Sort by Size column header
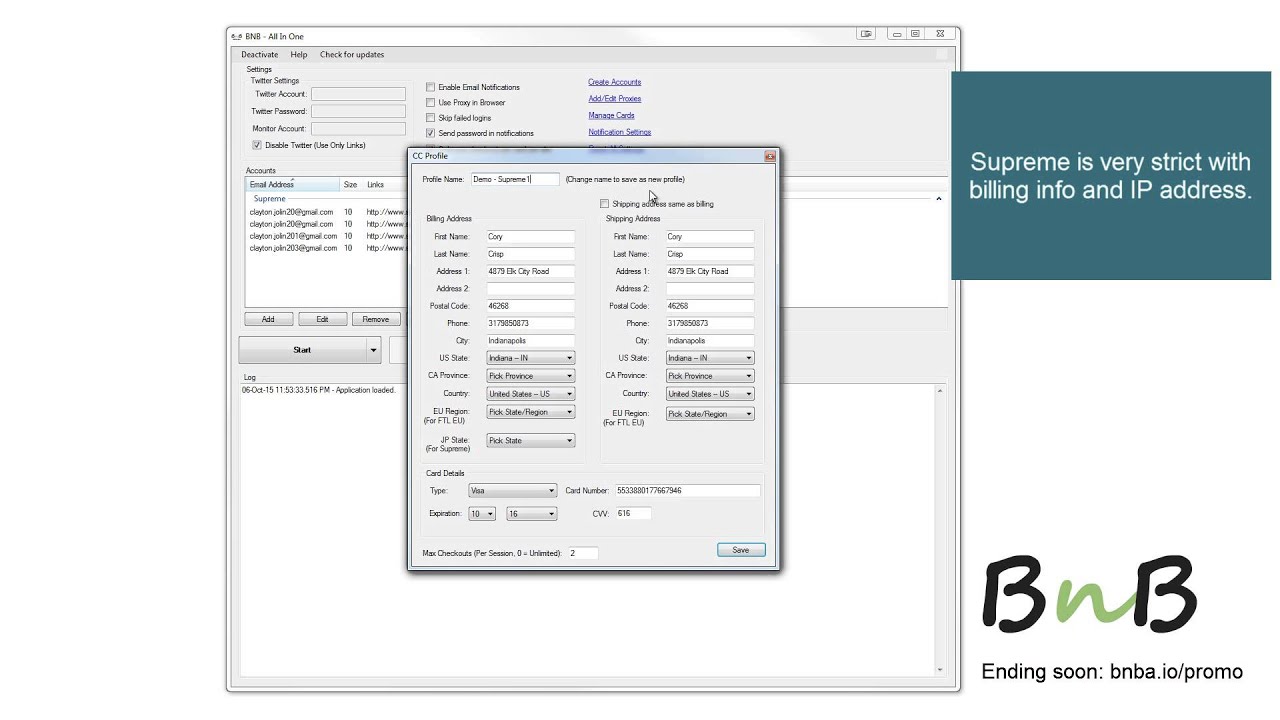This screenshot has height=720, width=1280. tap(352, 185)
